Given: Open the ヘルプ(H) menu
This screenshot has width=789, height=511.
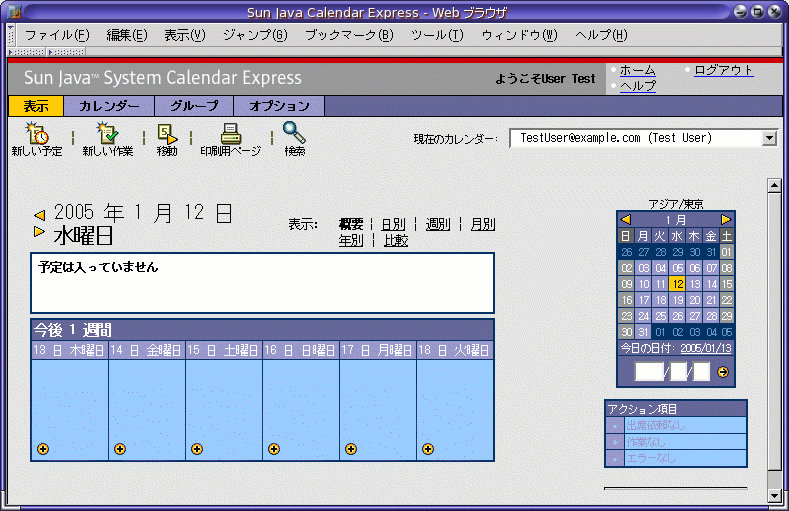Looking at the screenshot, I should (601, 35).
